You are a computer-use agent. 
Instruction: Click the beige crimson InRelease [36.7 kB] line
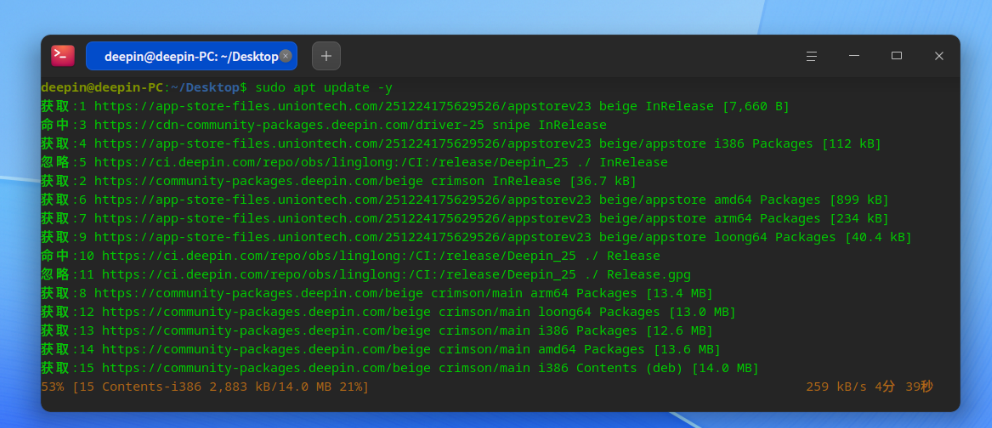coord(338,181)
